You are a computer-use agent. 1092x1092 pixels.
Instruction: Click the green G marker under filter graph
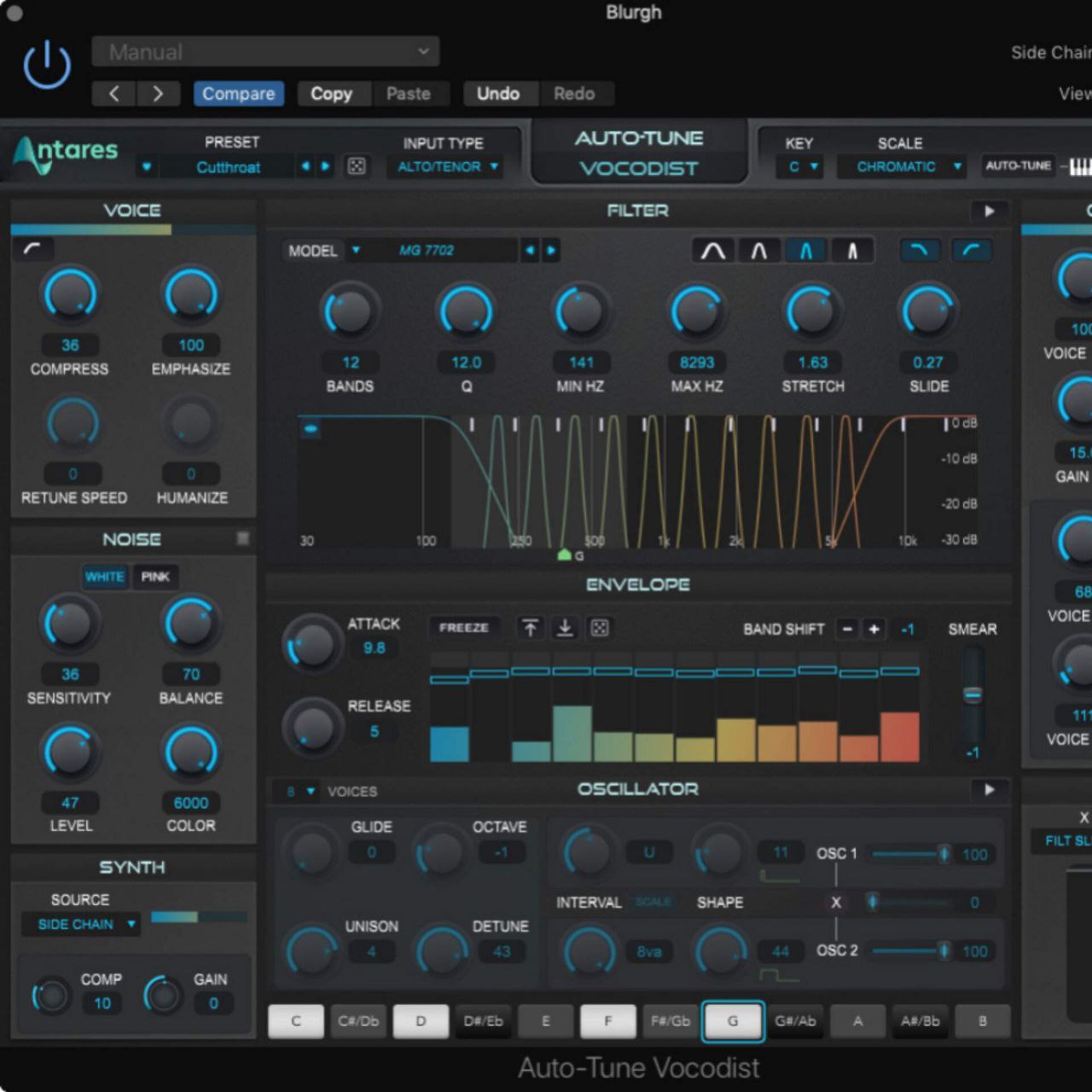click(x=564, y=555)
